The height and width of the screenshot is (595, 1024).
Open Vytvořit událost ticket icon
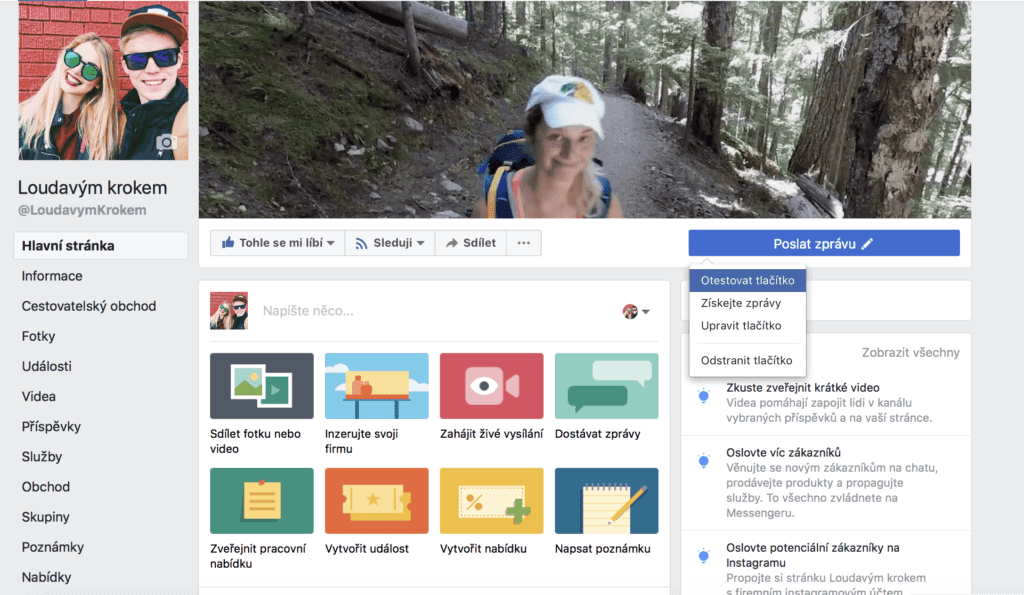[x=375, y=500]
